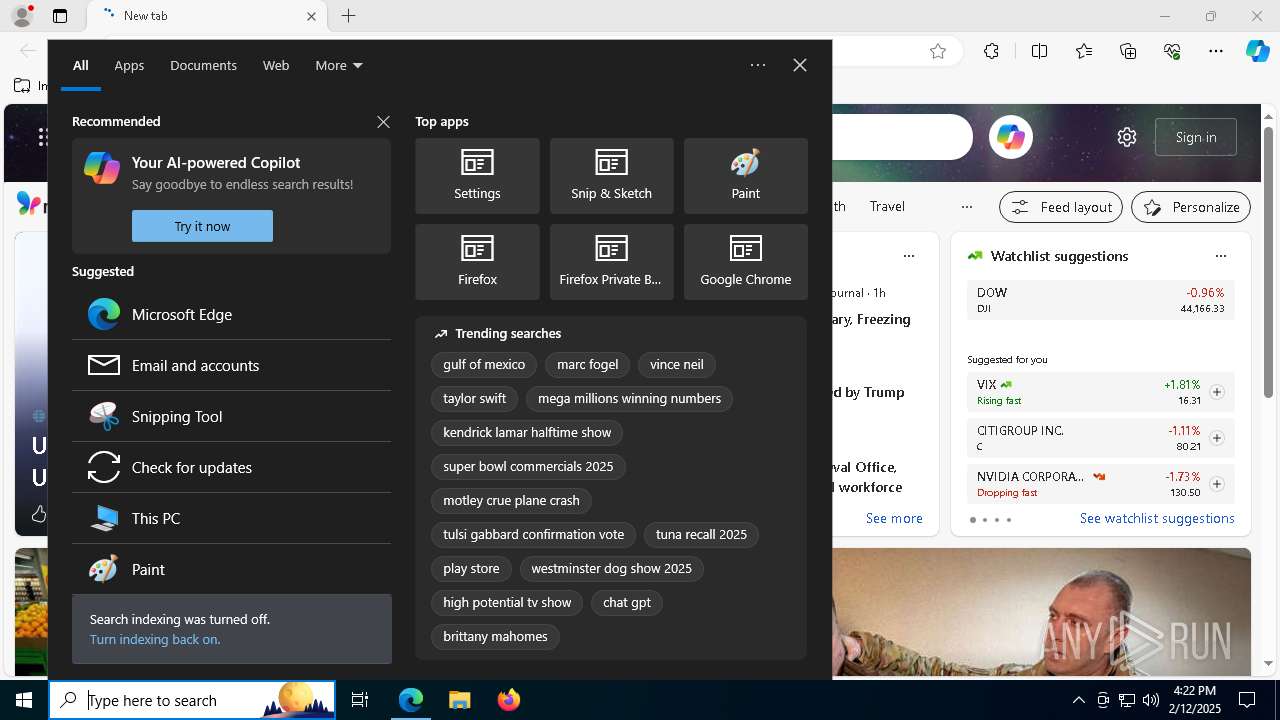Click See watchlist suggestions link
1280x720 pixels.
[x=1157, y=518]
